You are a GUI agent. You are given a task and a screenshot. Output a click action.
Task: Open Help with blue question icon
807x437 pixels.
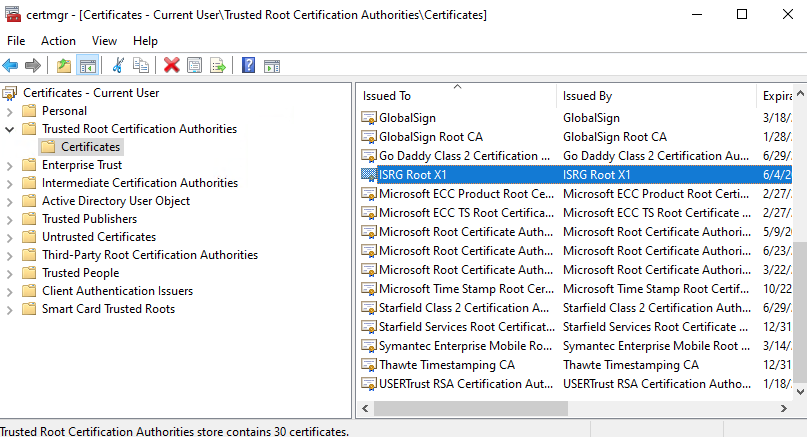pyautogui.click(x=249, y=65)
